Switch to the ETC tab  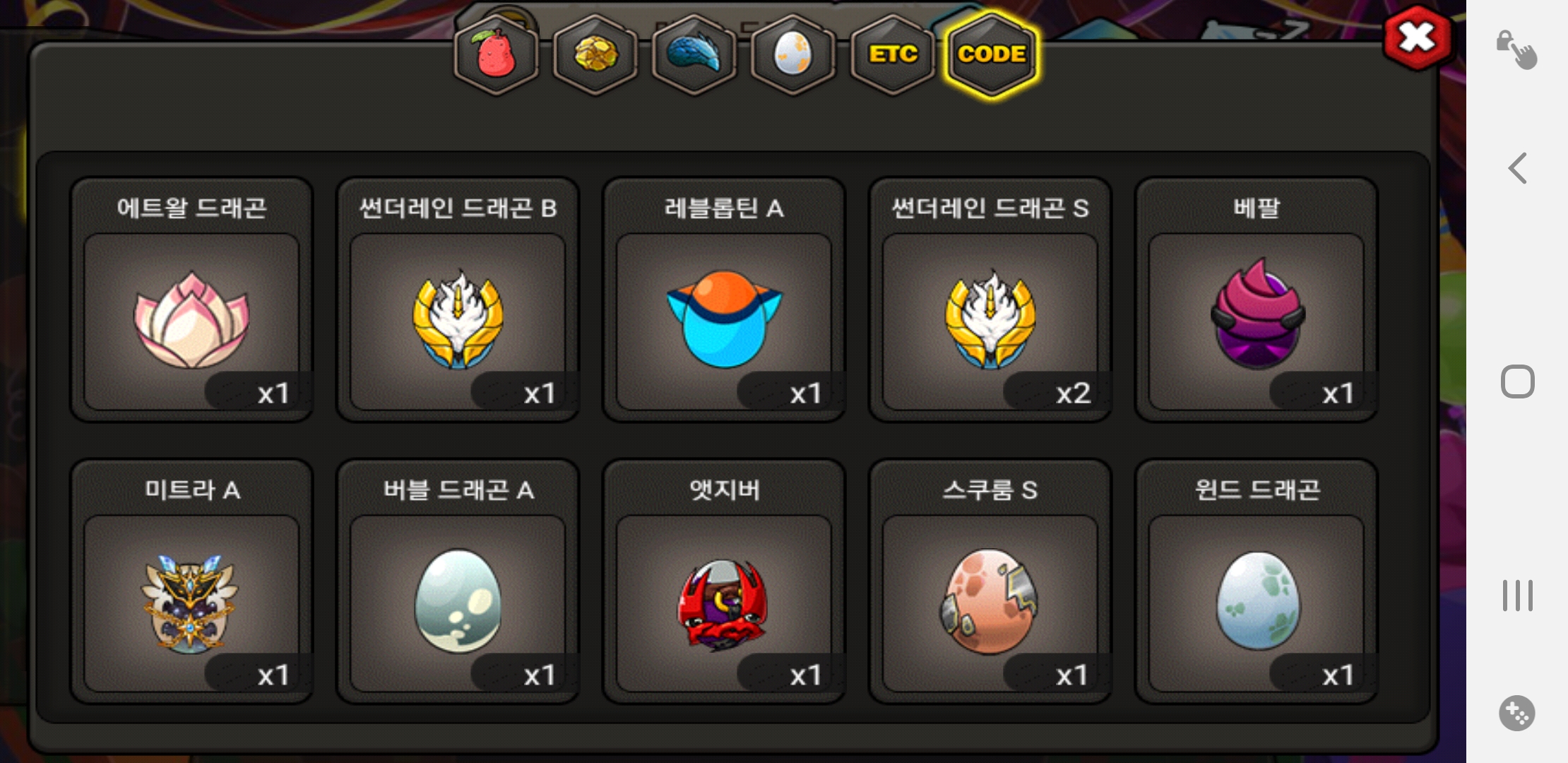click(x=893, y=54)
